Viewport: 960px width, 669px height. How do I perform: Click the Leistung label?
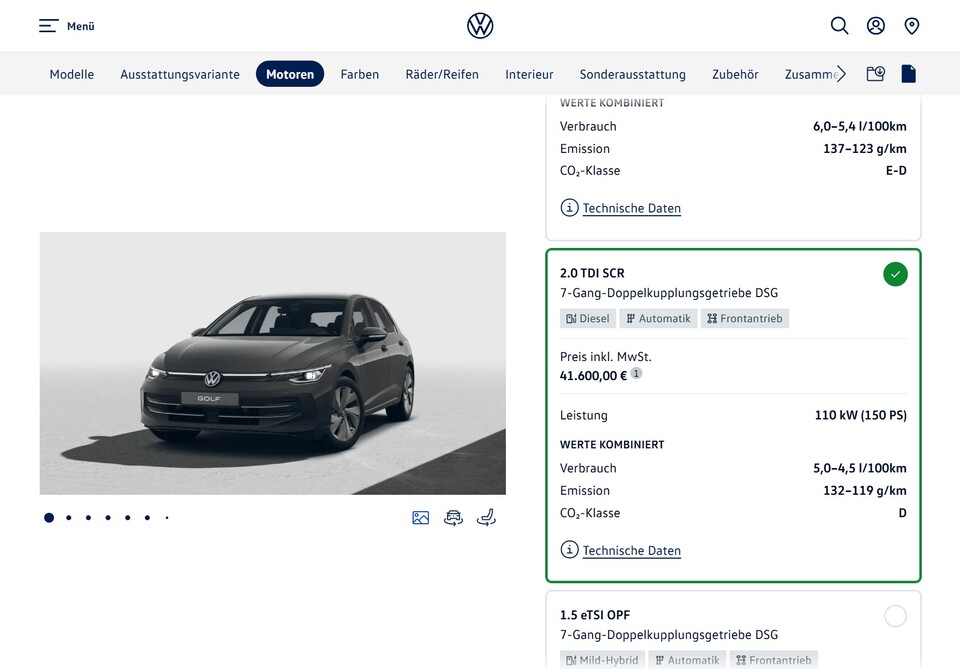[x=583, y=415]
